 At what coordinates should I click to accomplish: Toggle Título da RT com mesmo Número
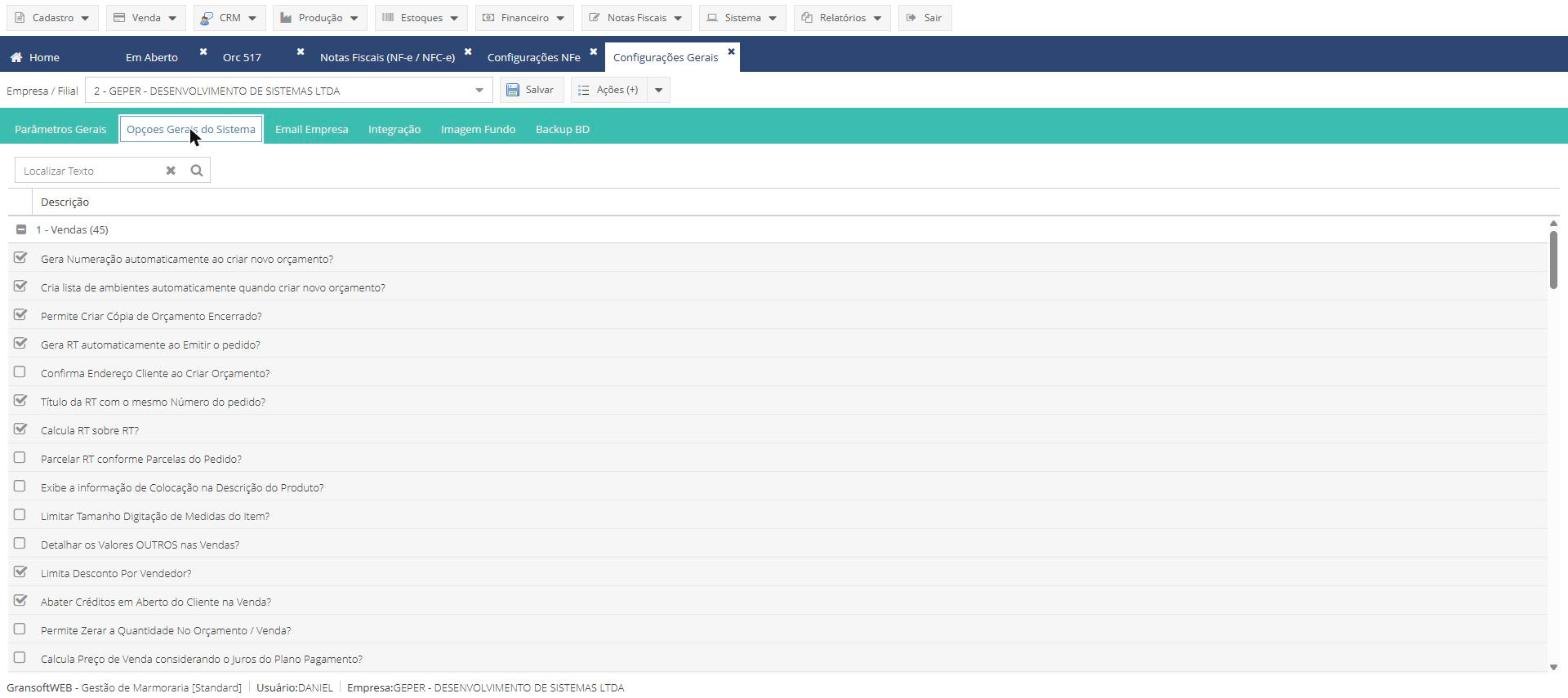20,401
